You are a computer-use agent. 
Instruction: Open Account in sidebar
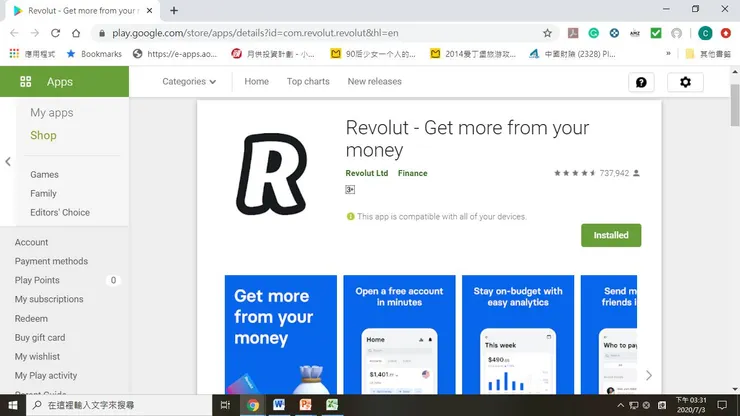[x=32, y=242]
